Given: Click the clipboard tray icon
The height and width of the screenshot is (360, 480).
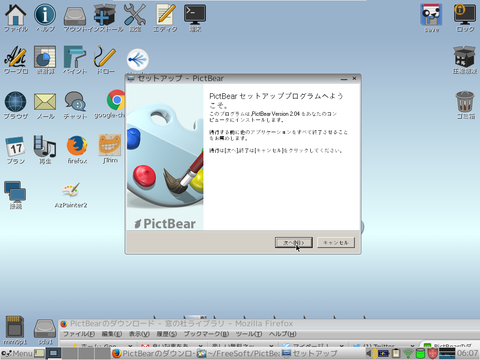Looking at the screenshot, I should click(x=396, y=353).
